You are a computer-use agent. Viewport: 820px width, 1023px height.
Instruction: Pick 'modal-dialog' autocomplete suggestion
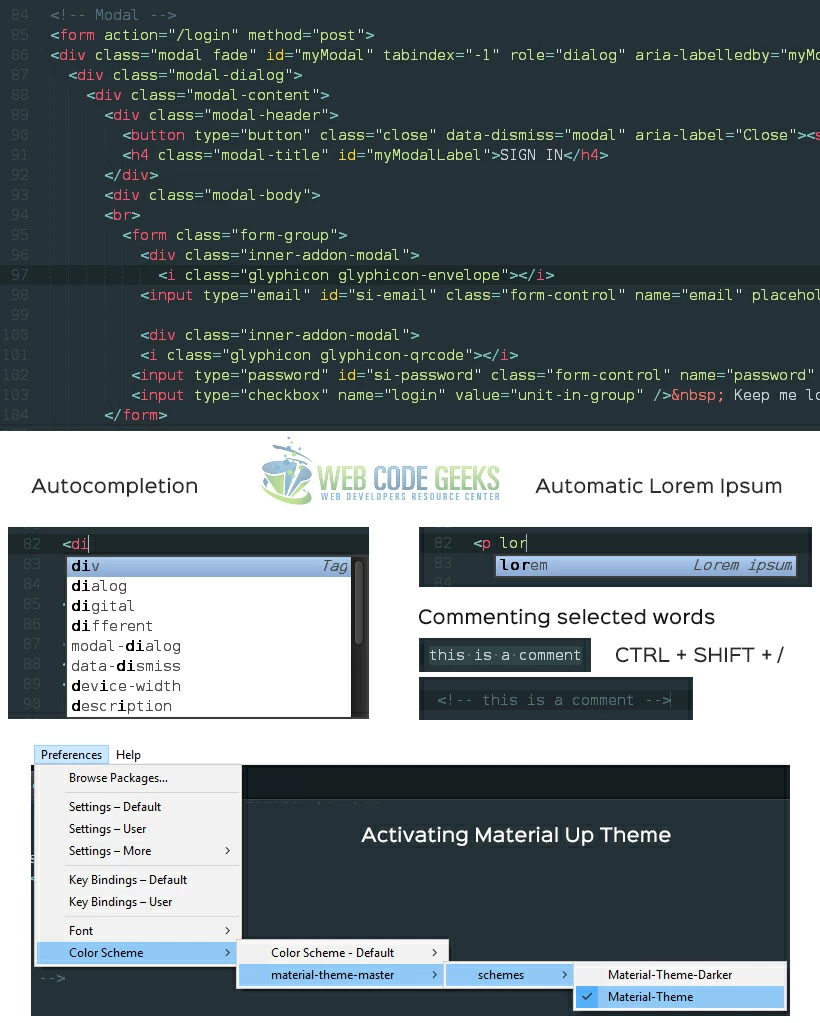(x=209, y=646)
